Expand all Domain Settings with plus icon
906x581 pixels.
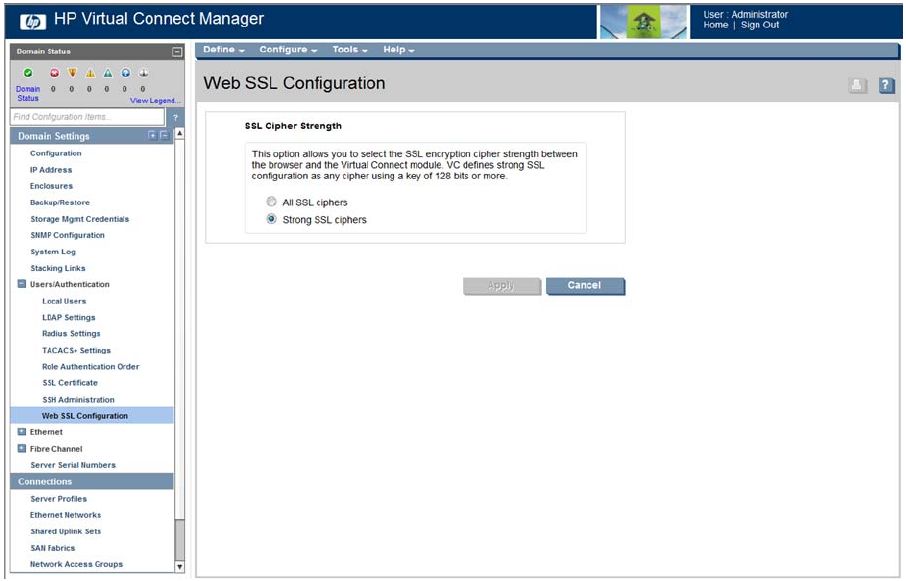[152, 135]
